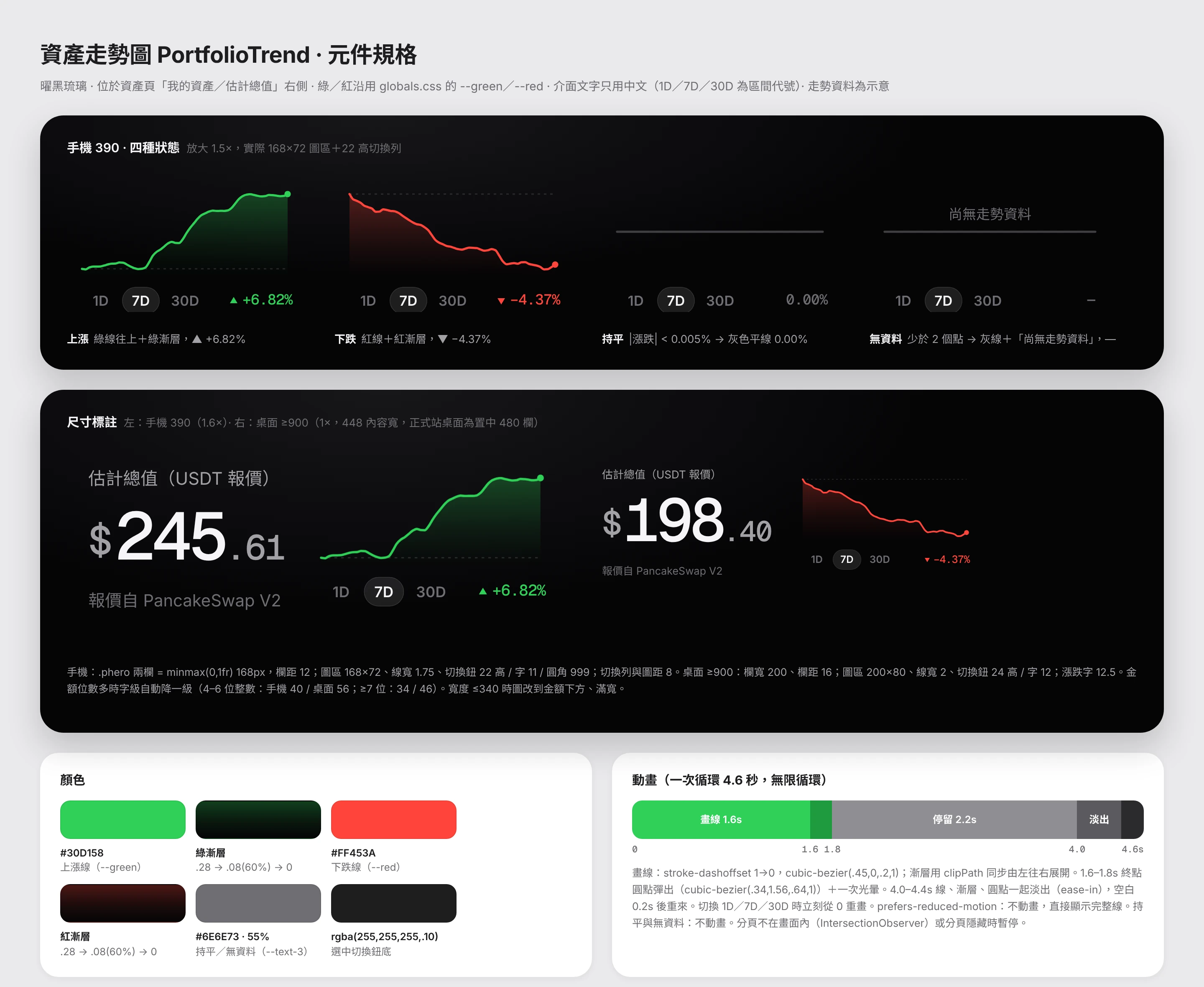Click the 停留 2.2s timeline segment
The width and height of the screenshot is (1204, 987).
point(954,819)
